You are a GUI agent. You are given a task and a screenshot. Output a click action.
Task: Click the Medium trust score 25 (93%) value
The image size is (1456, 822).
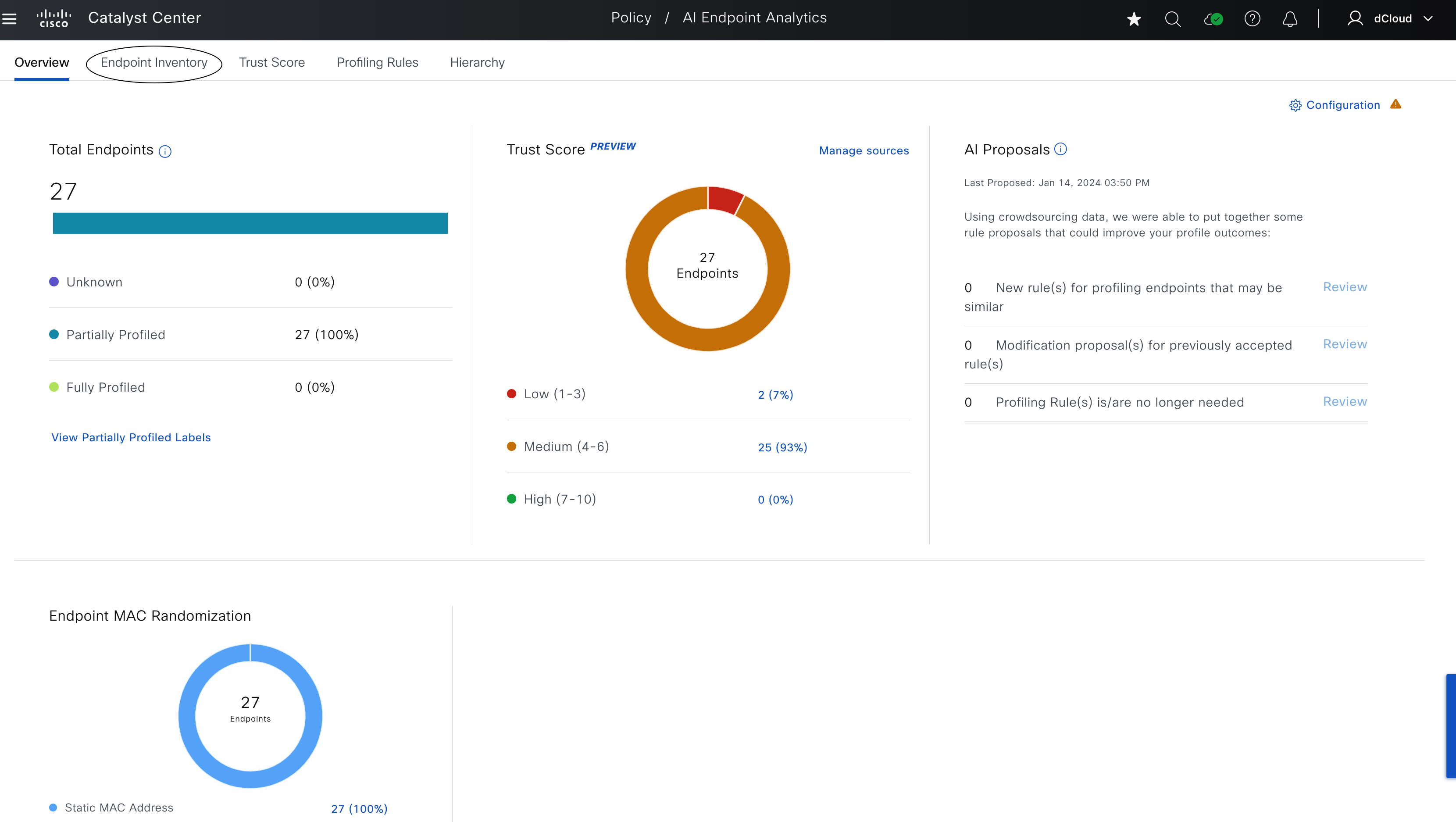point(782,447)
